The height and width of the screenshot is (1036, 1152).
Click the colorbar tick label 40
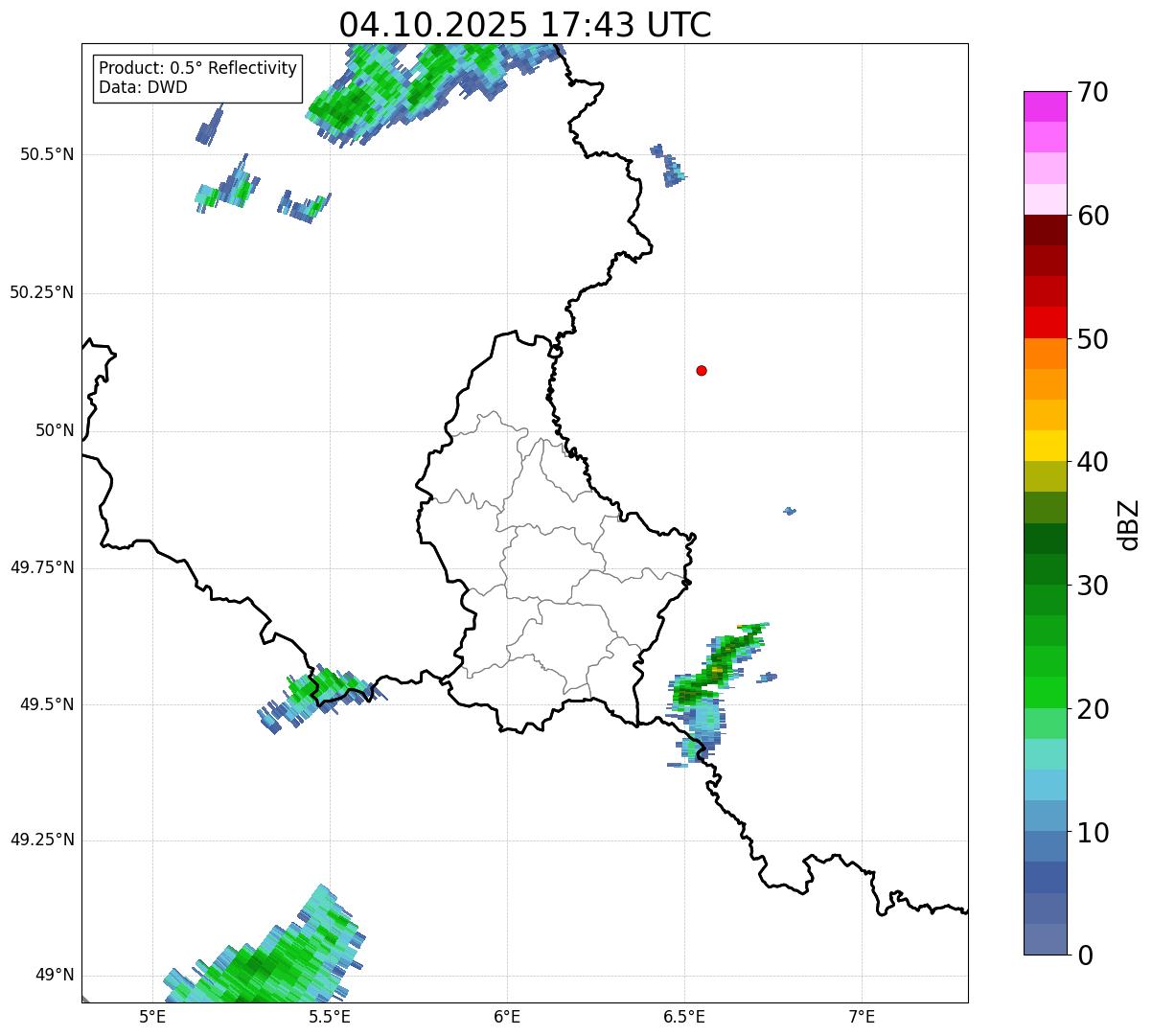[1093, 463]
